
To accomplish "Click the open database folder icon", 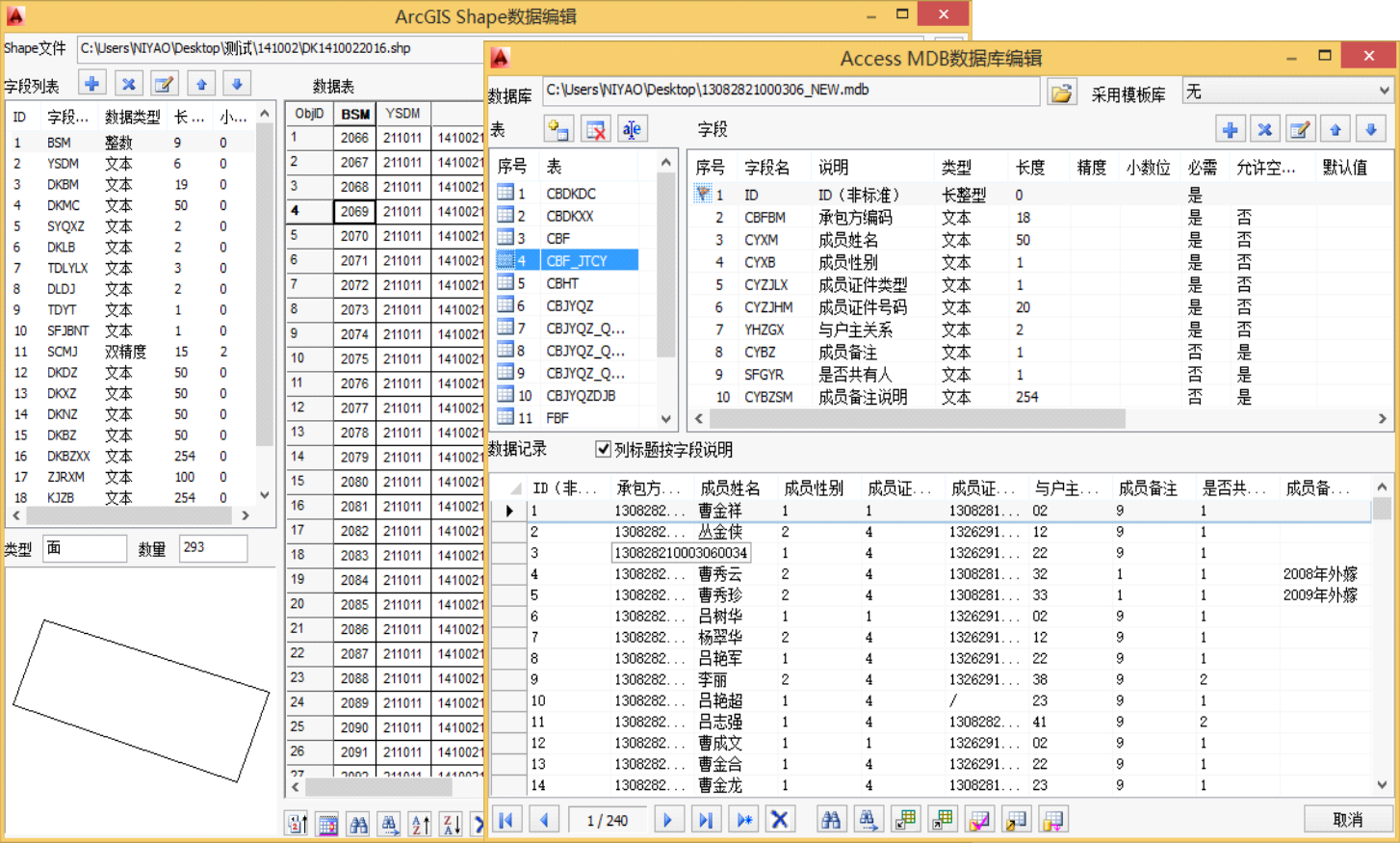I will point(1061,93).
